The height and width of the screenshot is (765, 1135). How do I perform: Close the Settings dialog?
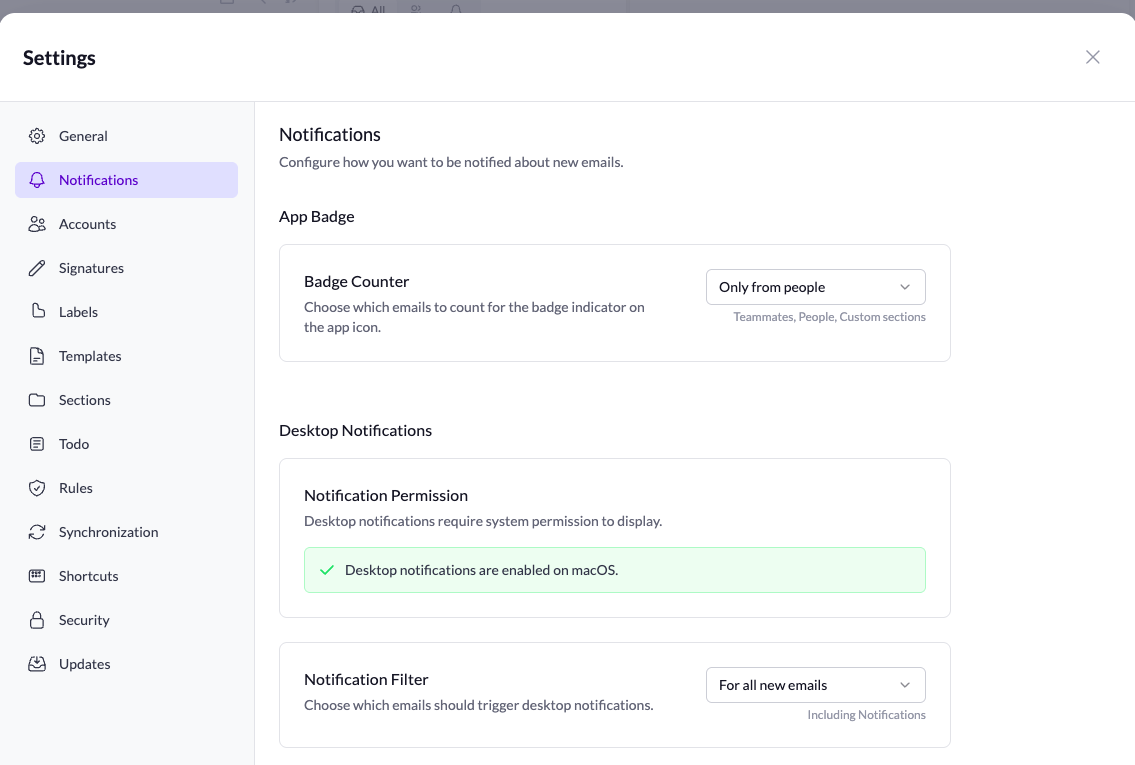tap(1093, 57)
